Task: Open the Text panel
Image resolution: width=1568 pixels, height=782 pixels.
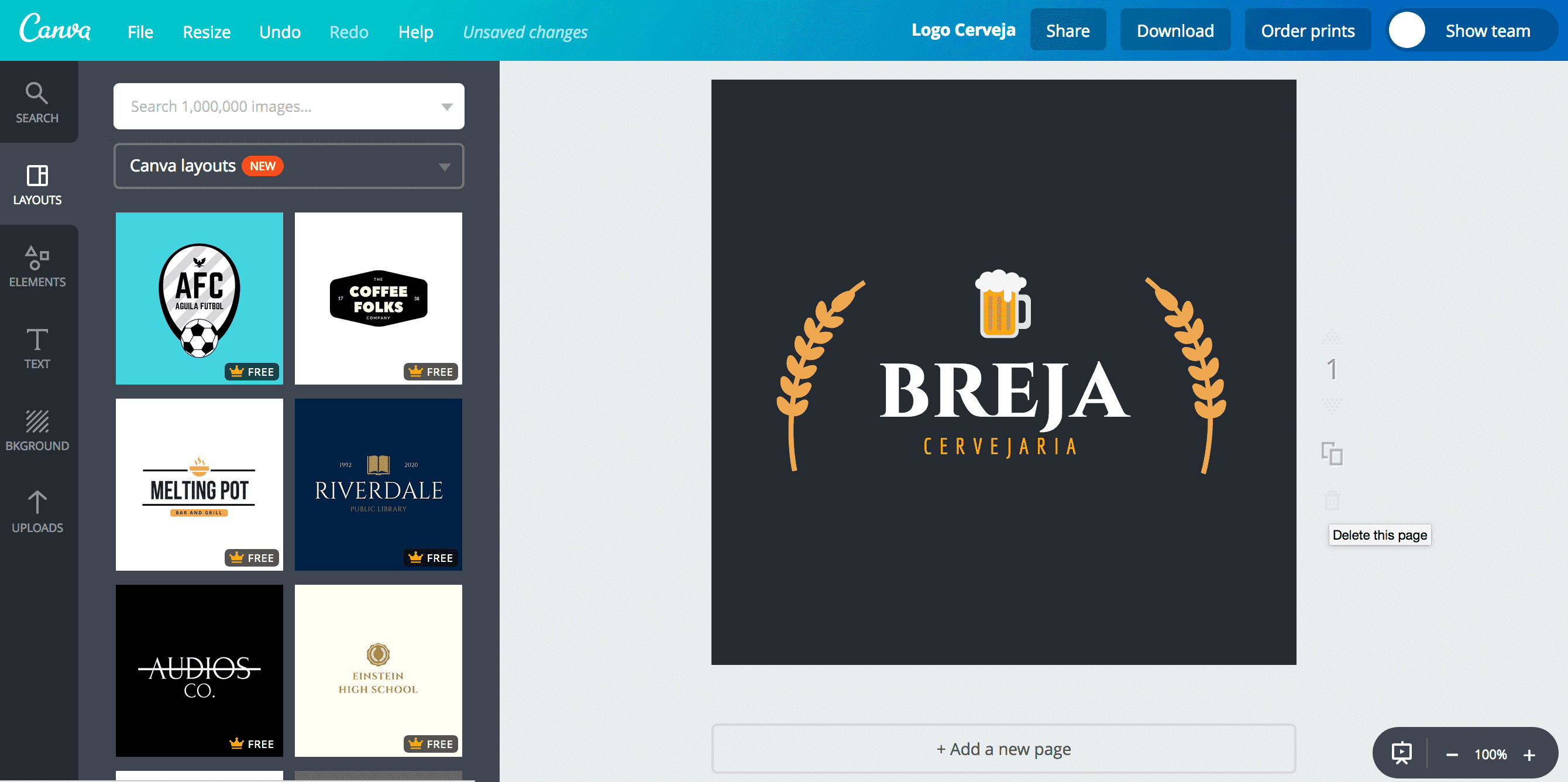Action: point(38,348)
